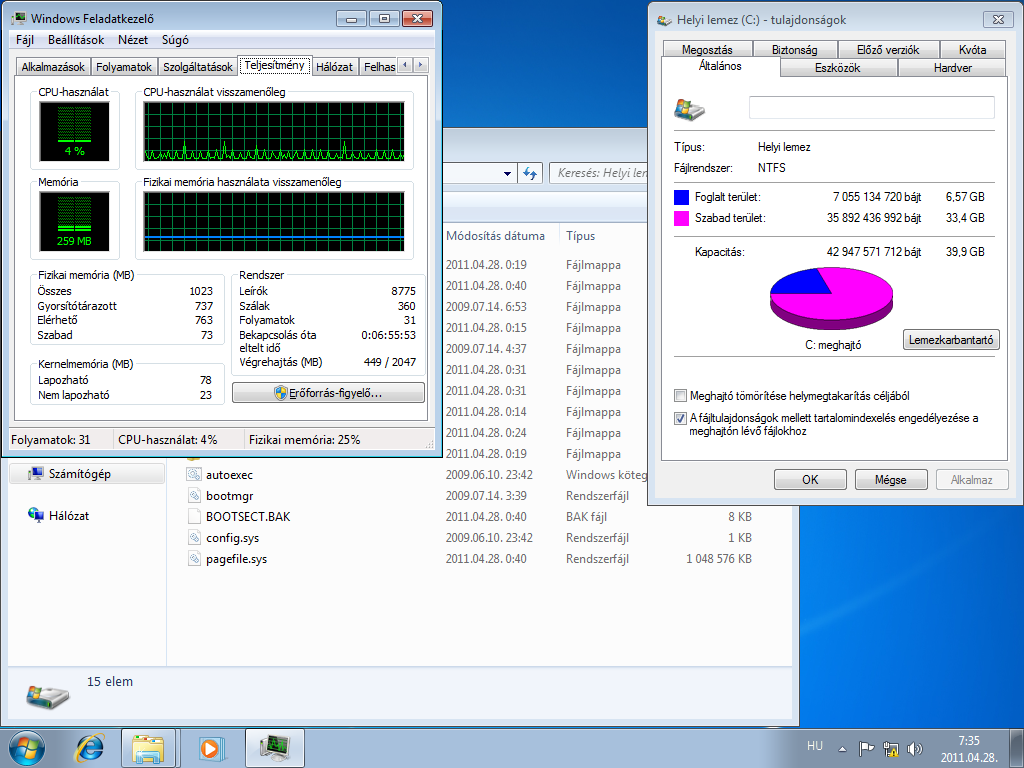Open the Megosztás tab in properties
The image size is (1024, 768).
pos(707,50)
